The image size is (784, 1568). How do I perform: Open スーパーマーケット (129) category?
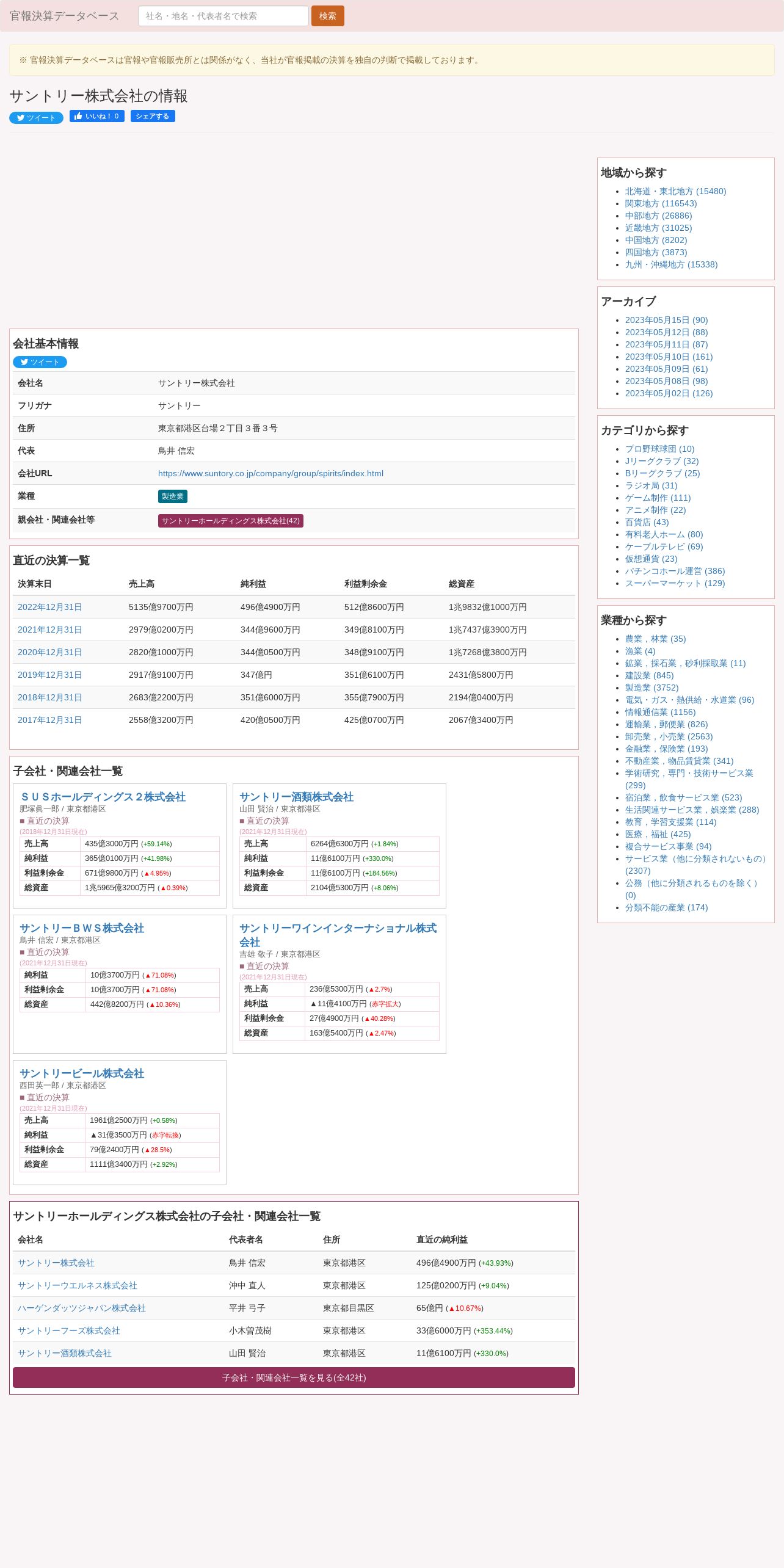coord(675,583)
